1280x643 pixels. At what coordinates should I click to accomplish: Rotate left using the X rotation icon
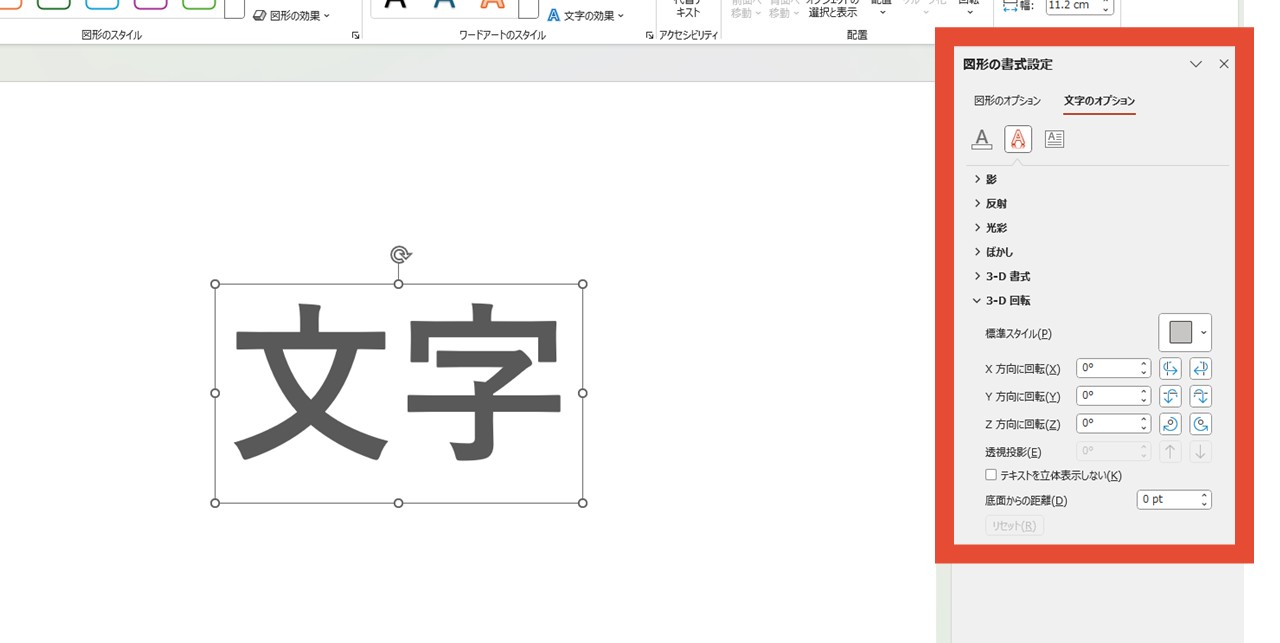pos(1170,368)
